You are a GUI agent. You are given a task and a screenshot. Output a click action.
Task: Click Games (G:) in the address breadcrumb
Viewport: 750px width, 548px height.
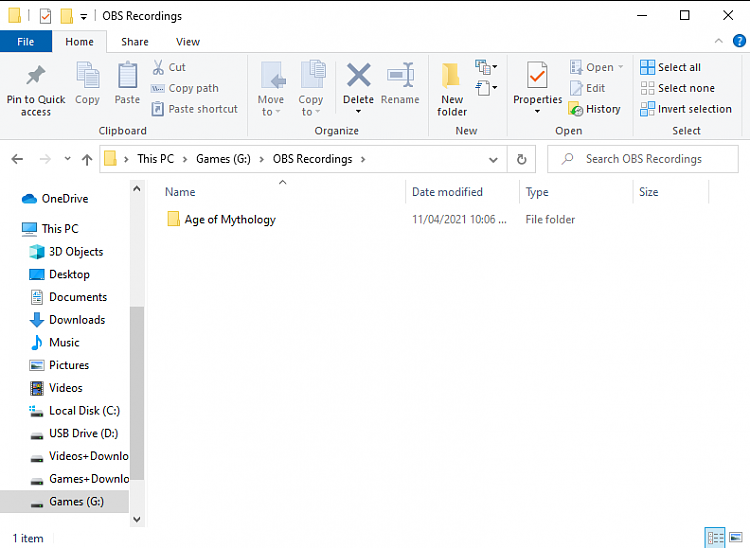click(x=223, y=159)
